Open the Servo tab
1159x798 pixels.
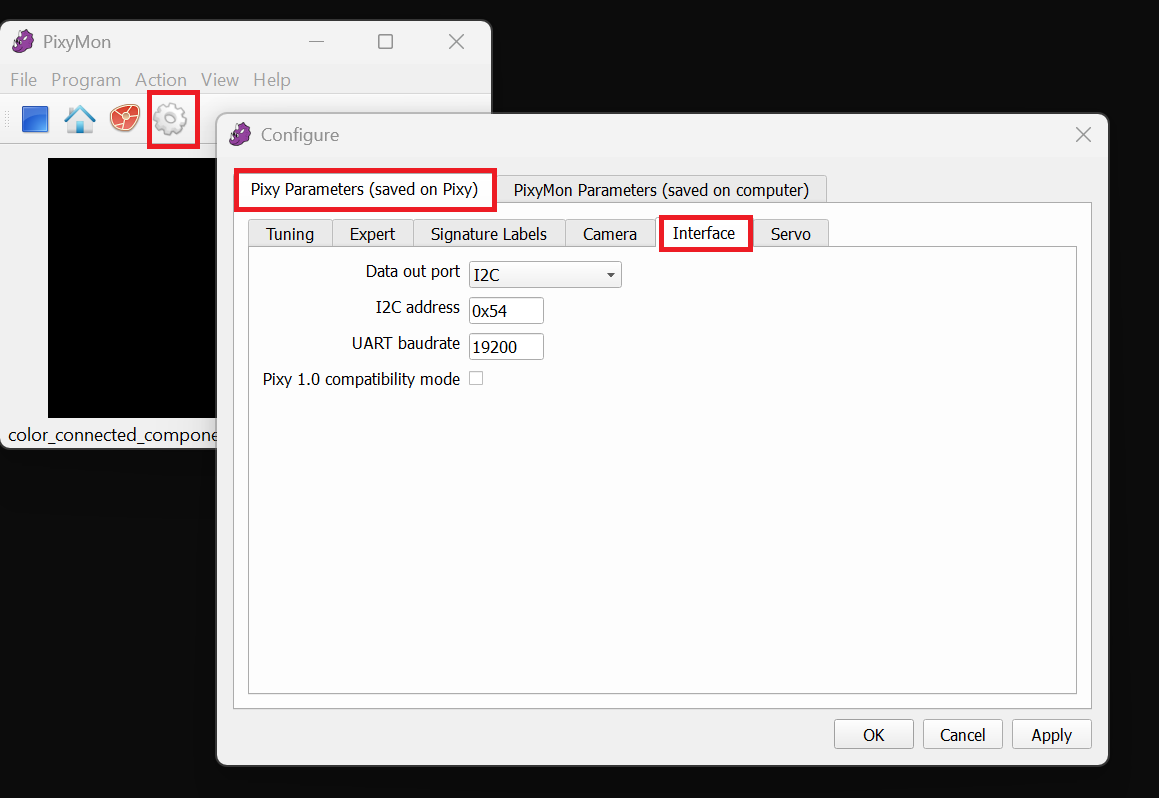[790, 234]
